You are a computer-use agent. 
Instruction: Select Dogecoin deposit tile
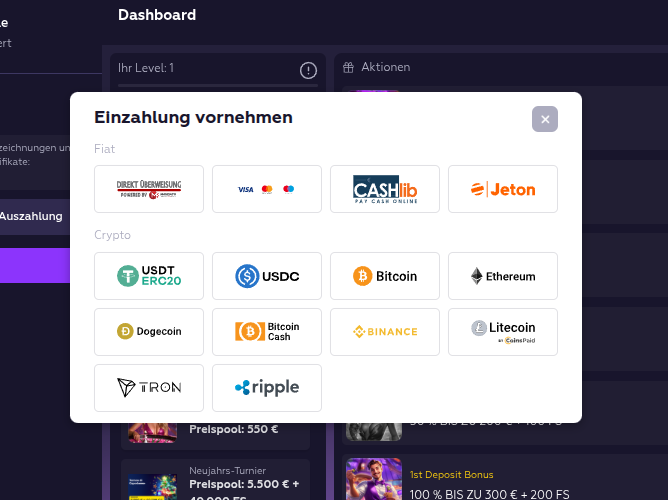coord(149,332)
